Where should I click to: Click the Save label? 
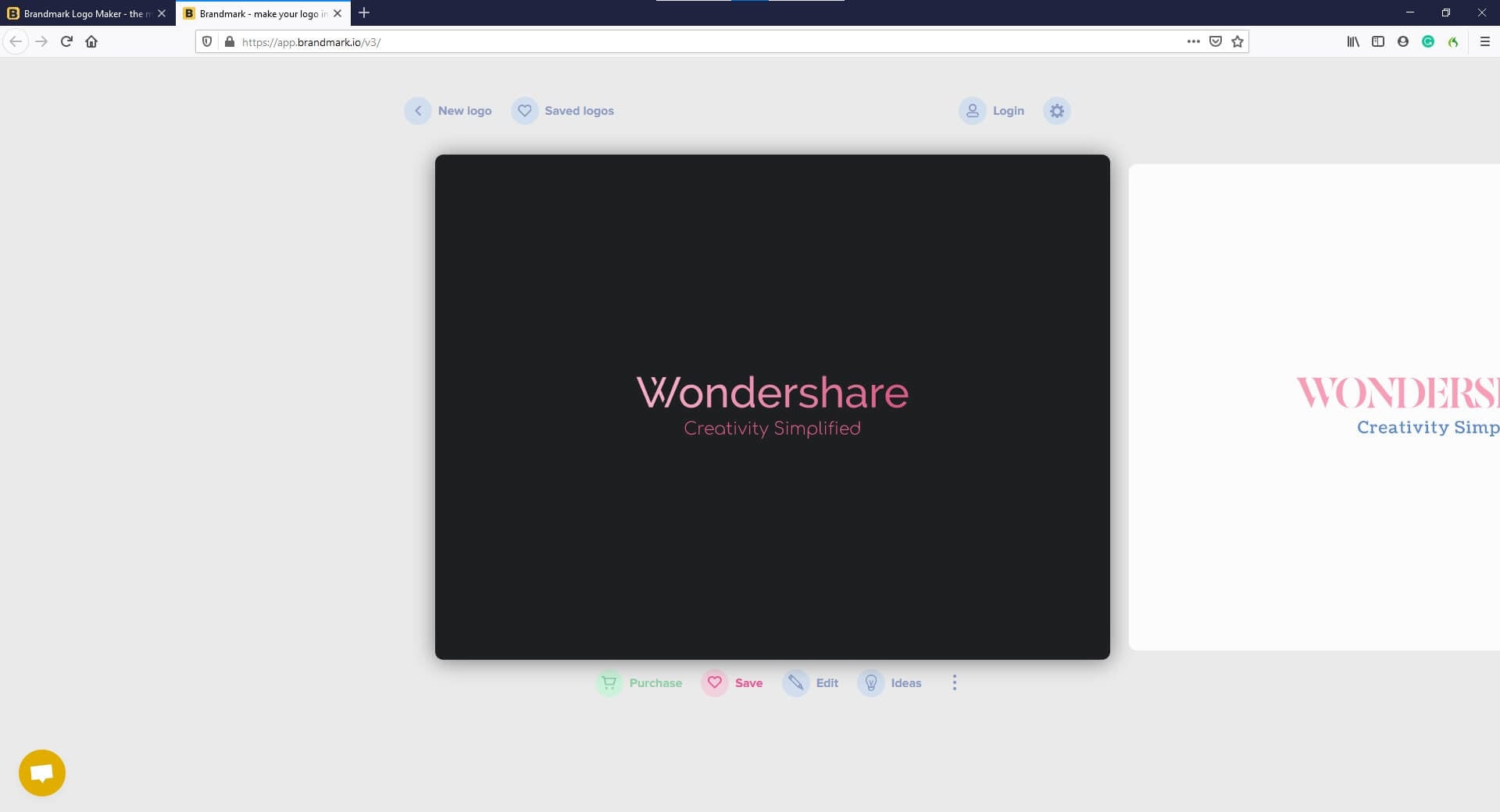coord(748,683)
